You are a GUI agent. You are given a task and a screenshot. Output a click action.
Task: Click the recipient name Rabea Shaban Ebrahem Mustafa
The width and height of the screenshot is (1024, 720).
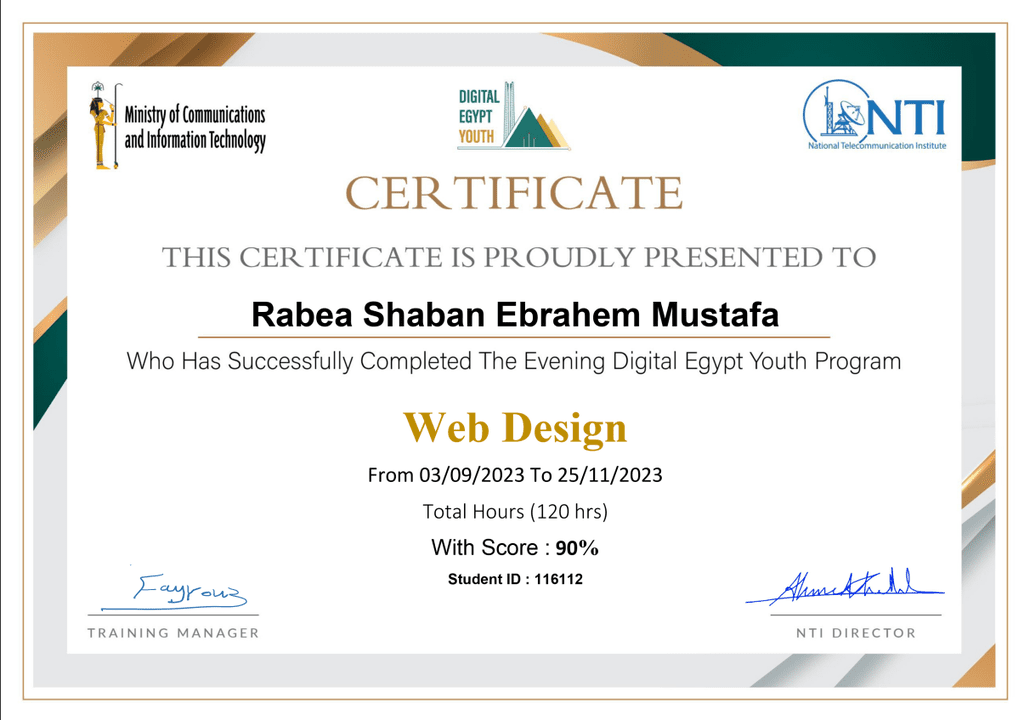[515, 315]
